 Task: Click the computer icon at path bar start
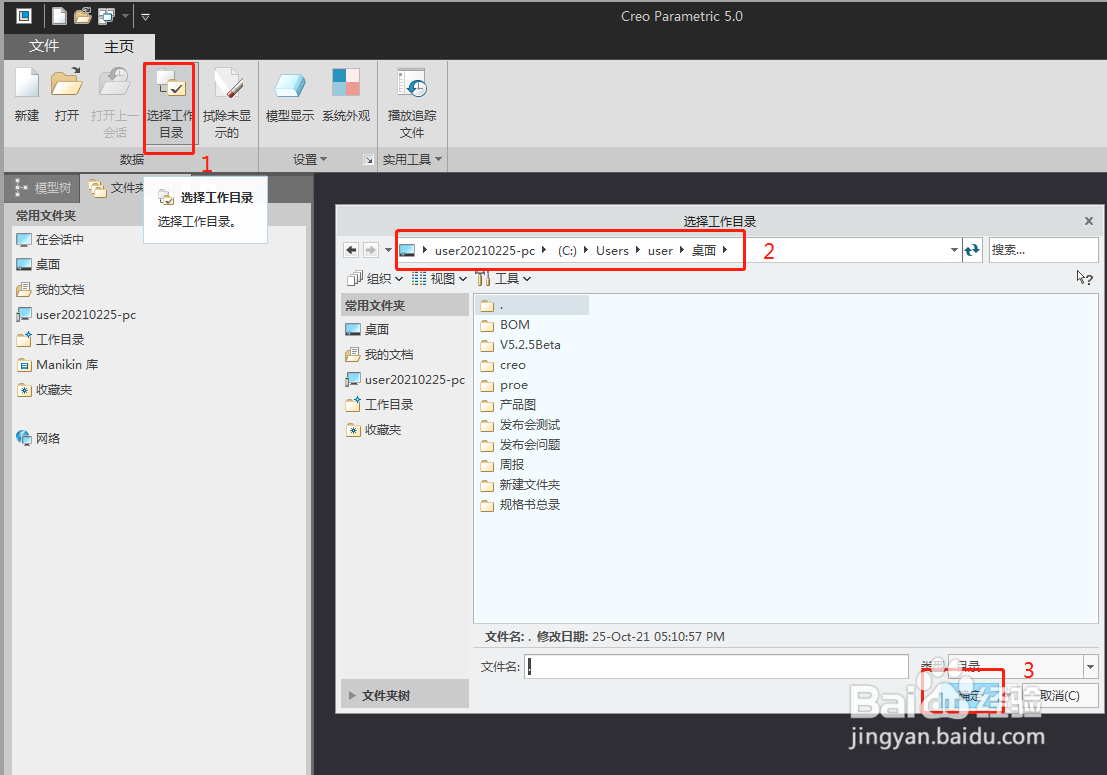coord(407,251)
